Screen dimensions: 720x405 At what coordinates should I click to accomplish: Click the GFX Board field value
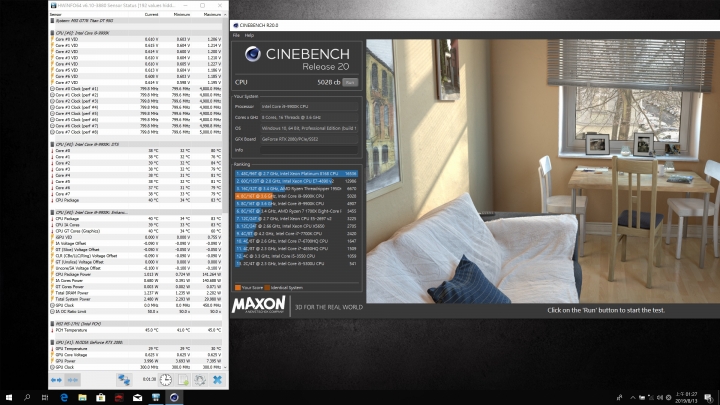[309, 139]
